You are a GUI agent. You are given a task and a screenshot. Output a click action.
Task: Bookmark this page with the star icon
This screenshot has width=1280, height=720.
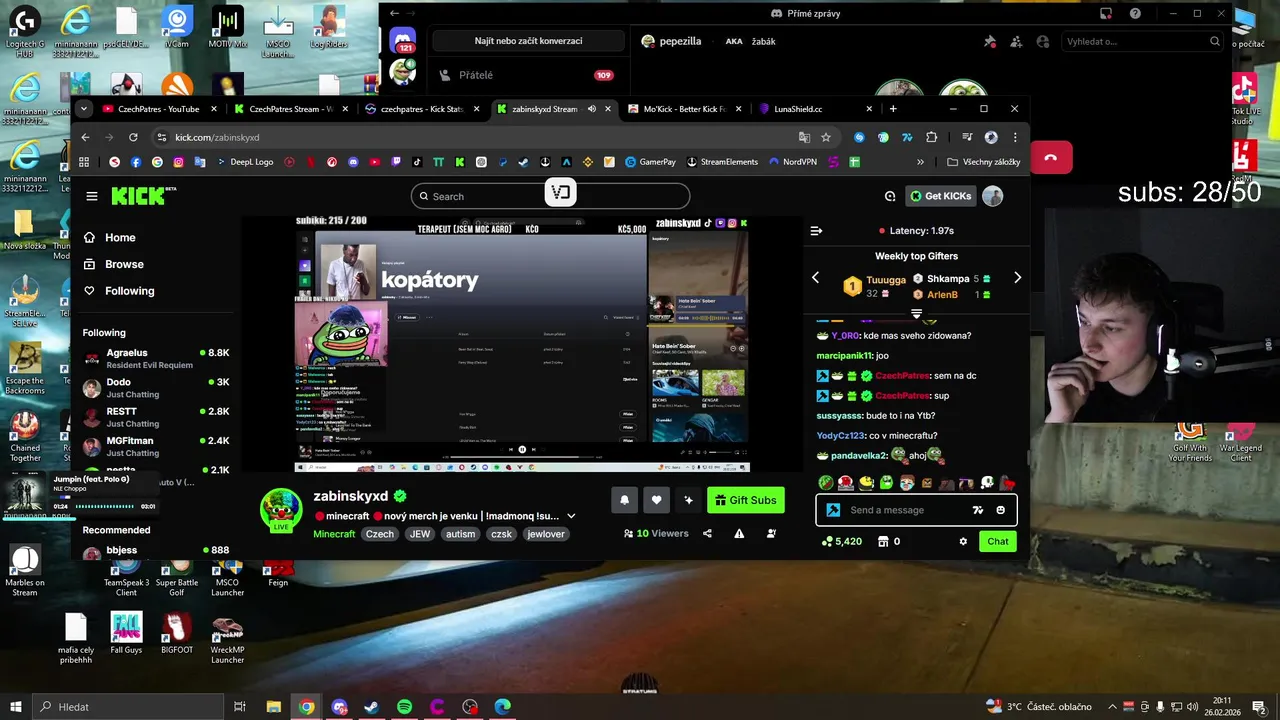pos(826,137)
